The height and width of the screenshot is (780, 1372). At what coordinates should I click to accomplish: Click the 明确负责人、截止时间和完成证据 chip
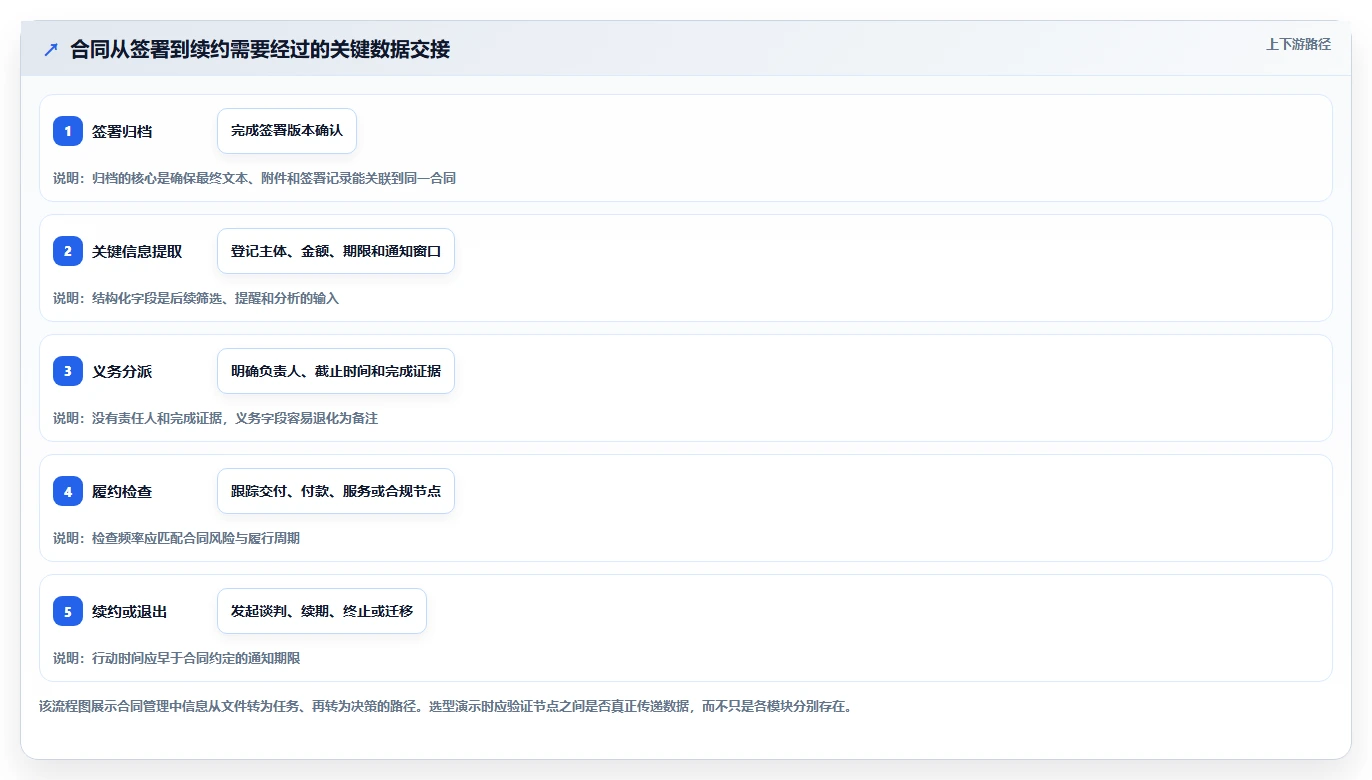[x=336, y=371]
